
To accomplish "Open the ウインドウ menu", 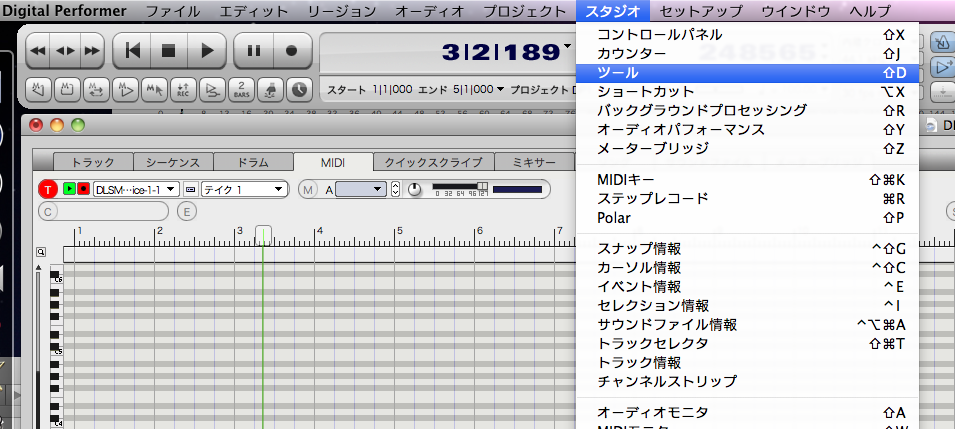I will pos(796,11).
